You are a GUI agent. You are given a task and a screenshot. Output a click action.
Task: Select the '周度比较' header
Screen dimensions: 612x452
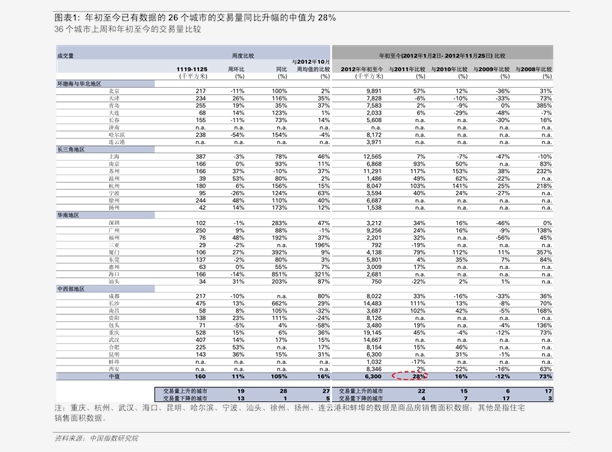pos(243,56)
